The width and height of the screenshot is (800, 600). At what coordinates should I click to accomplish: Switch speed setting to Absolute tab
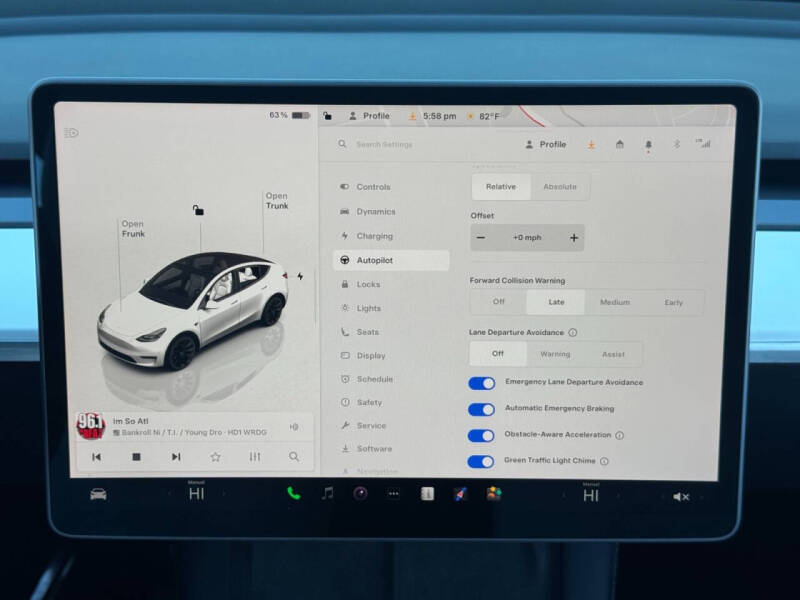560,186
